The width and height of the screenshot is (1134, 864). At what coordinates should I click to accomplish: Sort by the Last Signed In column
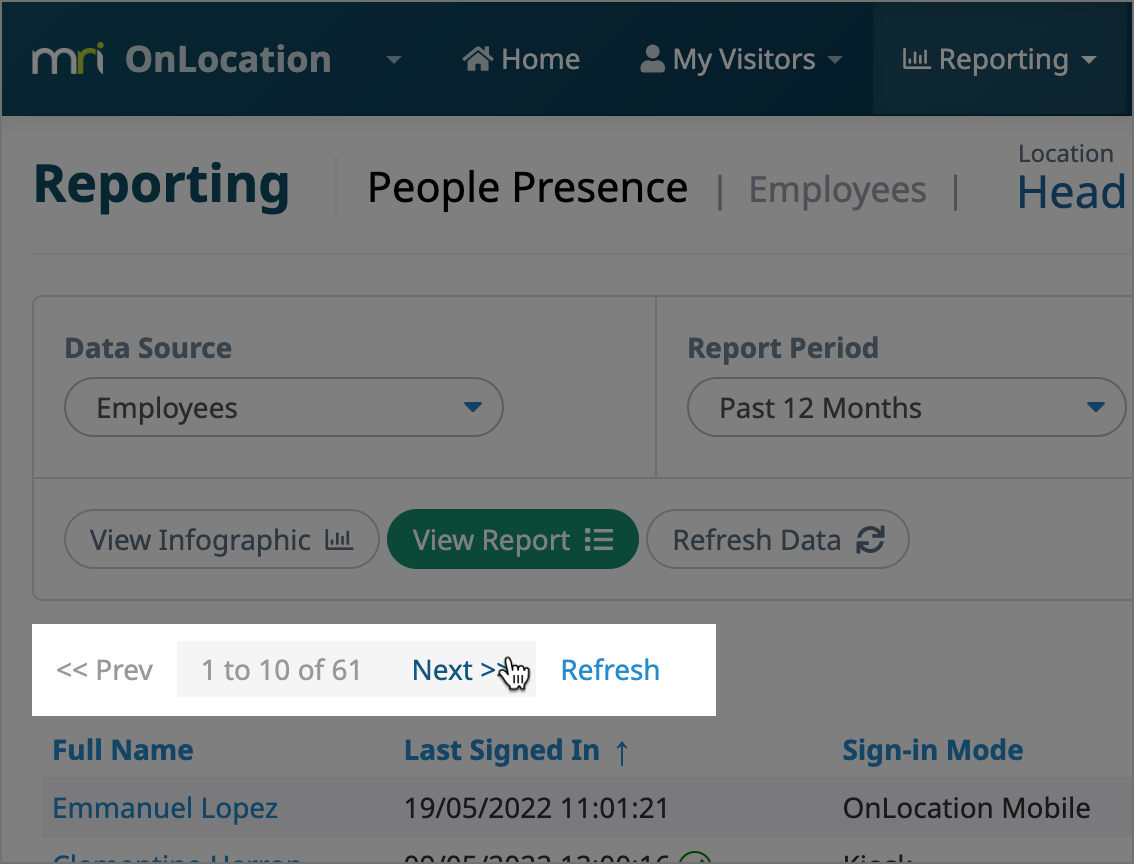coord(502,750)
